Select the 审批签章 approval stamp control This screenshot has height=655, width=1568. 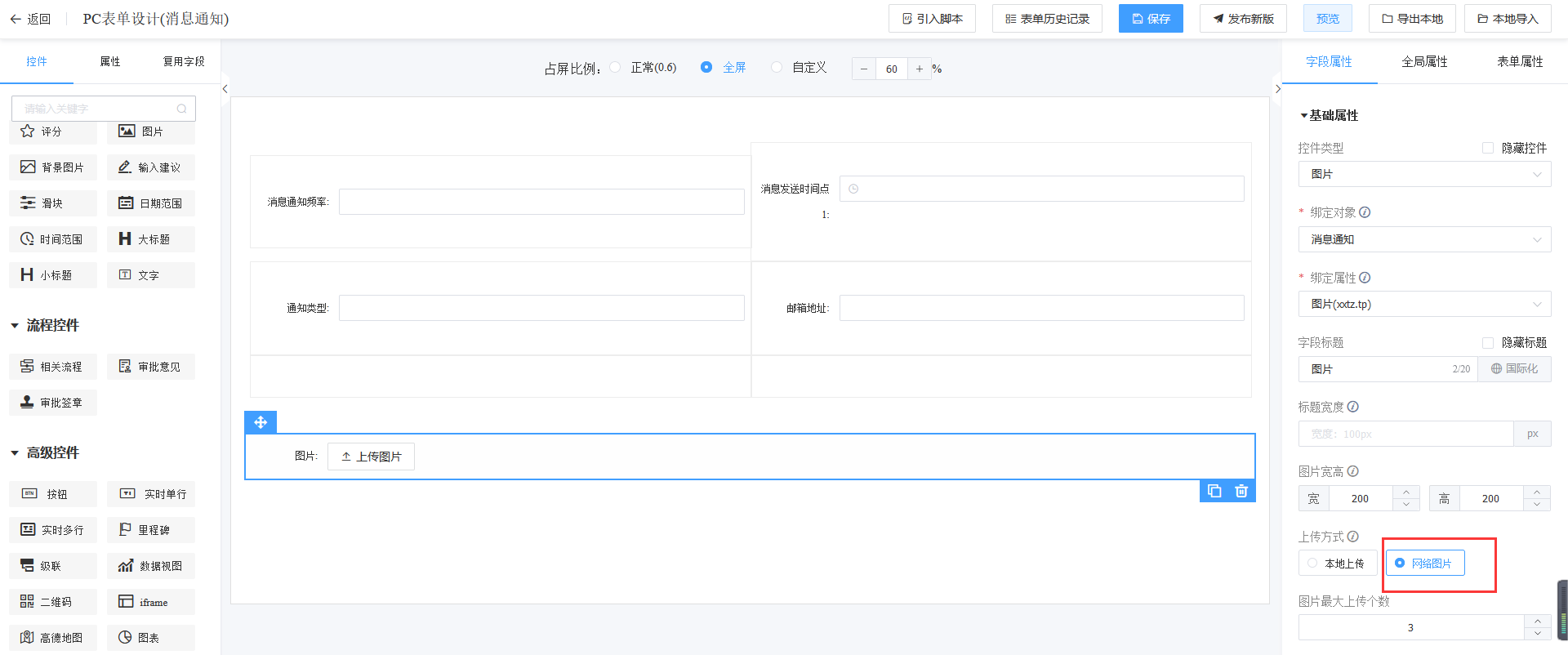(x=53, y=403)
